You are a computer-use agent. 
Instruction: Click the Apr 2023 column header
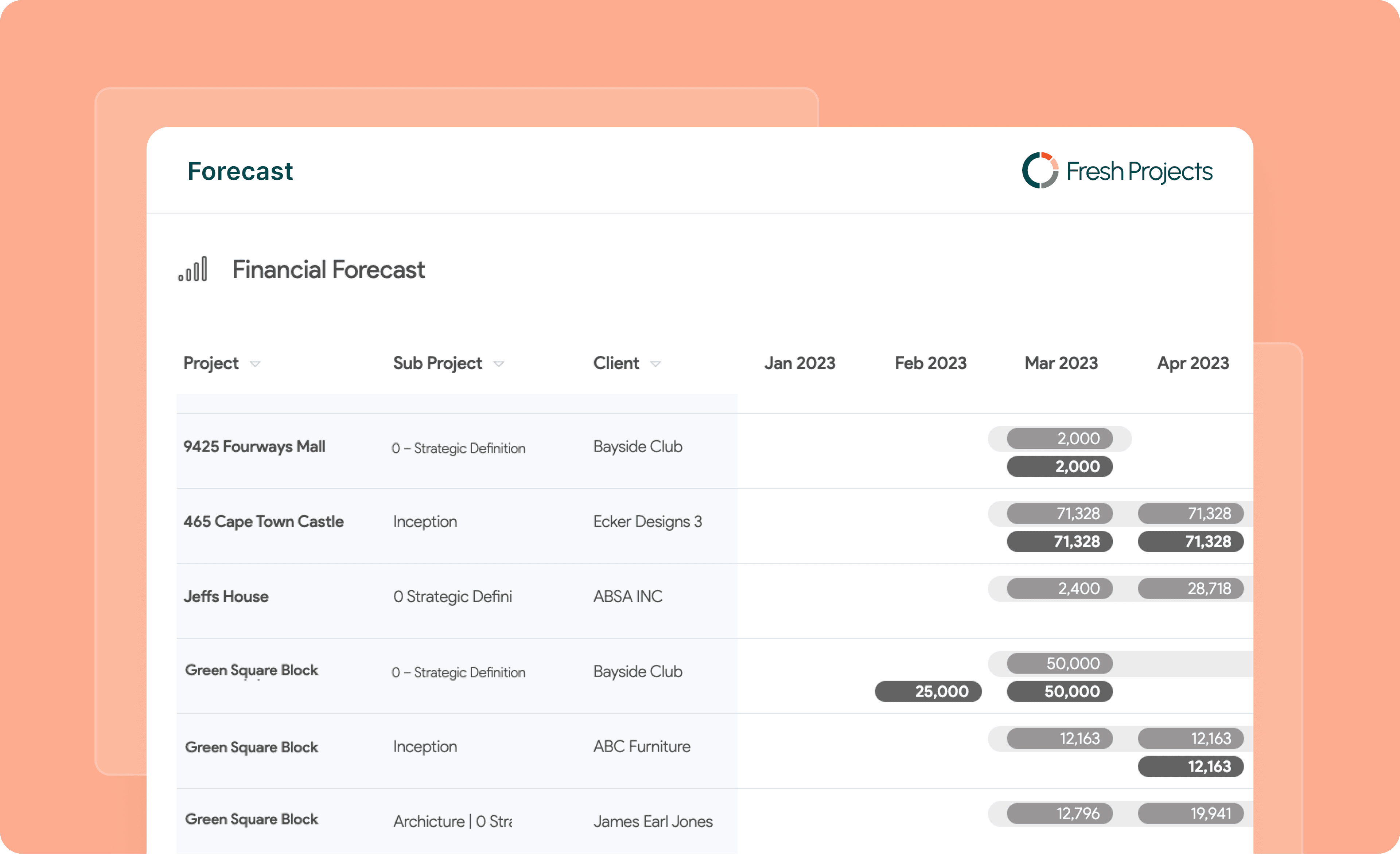pos(1193,363)
